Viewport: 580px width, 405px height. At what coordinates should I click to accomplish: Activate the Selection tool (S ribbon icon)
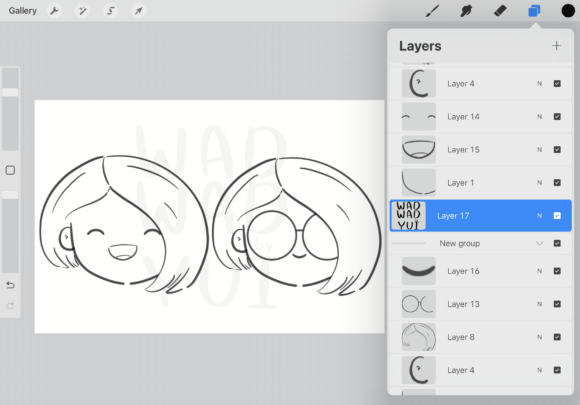(x=110, y=11)
